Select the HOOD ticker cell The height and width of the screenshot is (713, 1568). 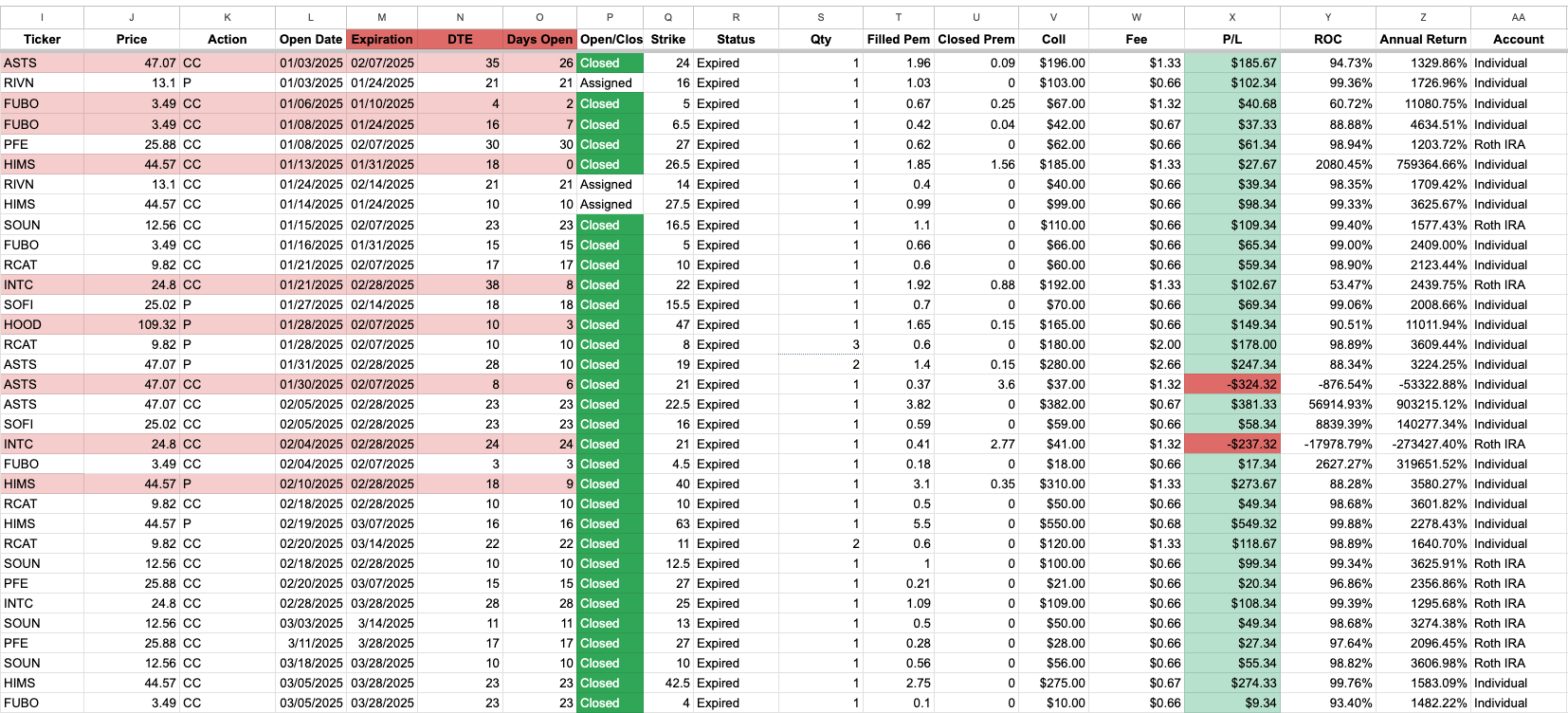coord(42,324)
